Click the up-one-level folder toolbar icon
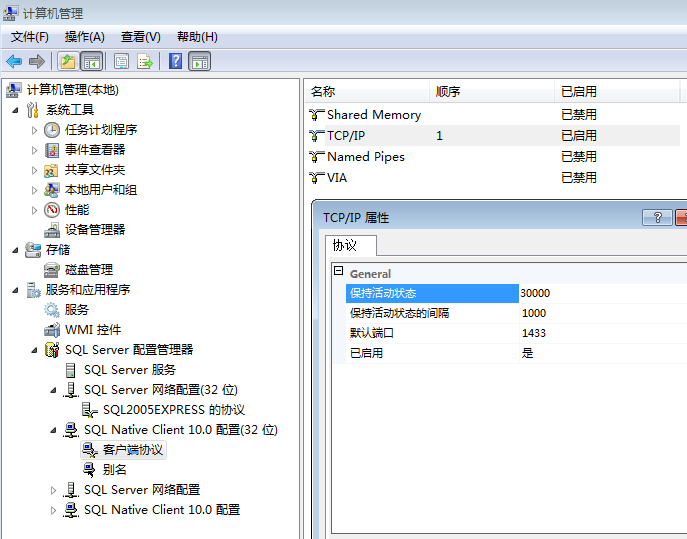This screenshot has height=539, width=687. tap(68, 61)
